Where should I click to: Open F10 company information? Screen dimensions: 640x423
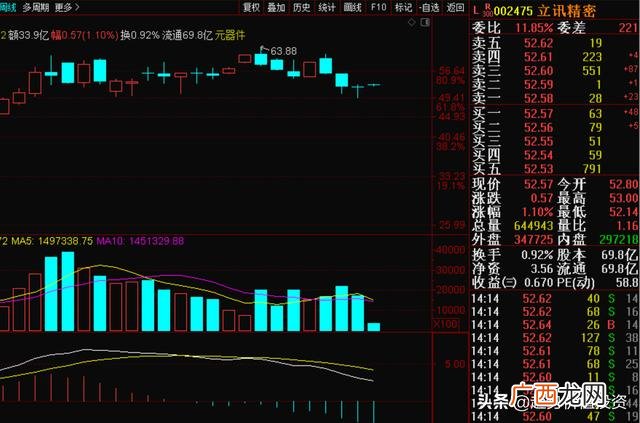coord(378,7)
